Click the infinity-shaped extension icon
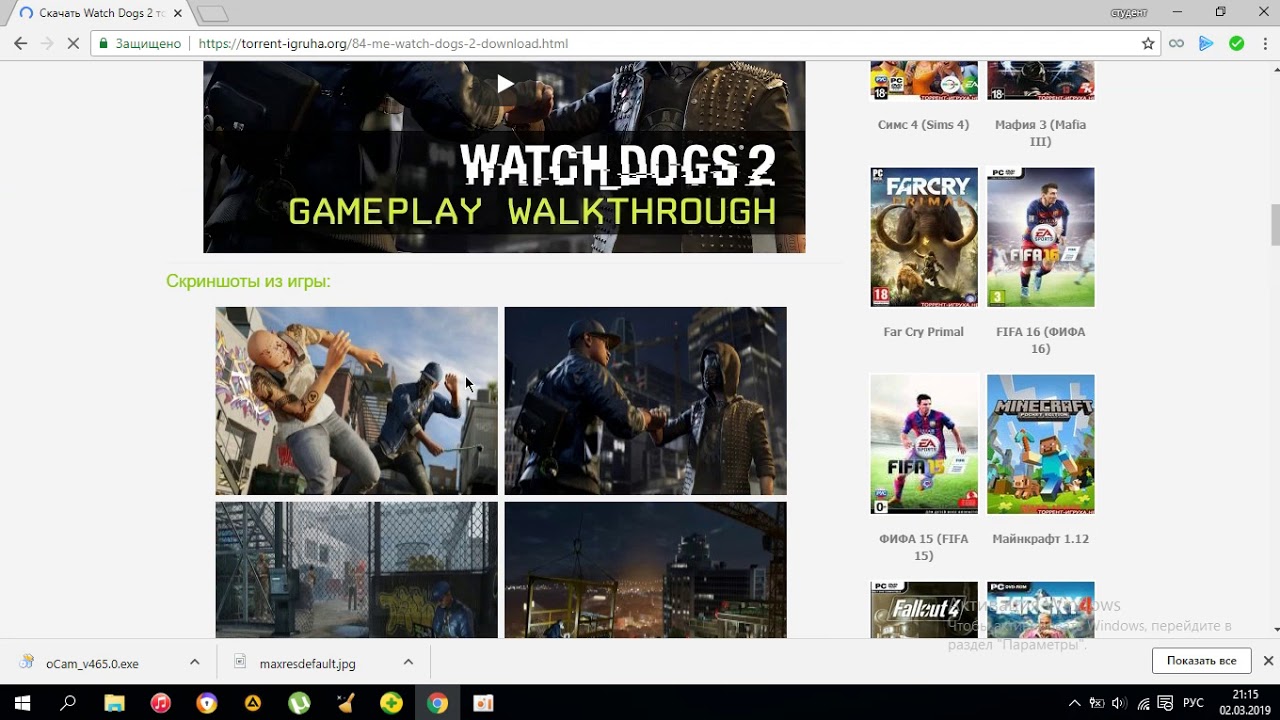This screenshot has height=720, width=1280. (1177, 43)
